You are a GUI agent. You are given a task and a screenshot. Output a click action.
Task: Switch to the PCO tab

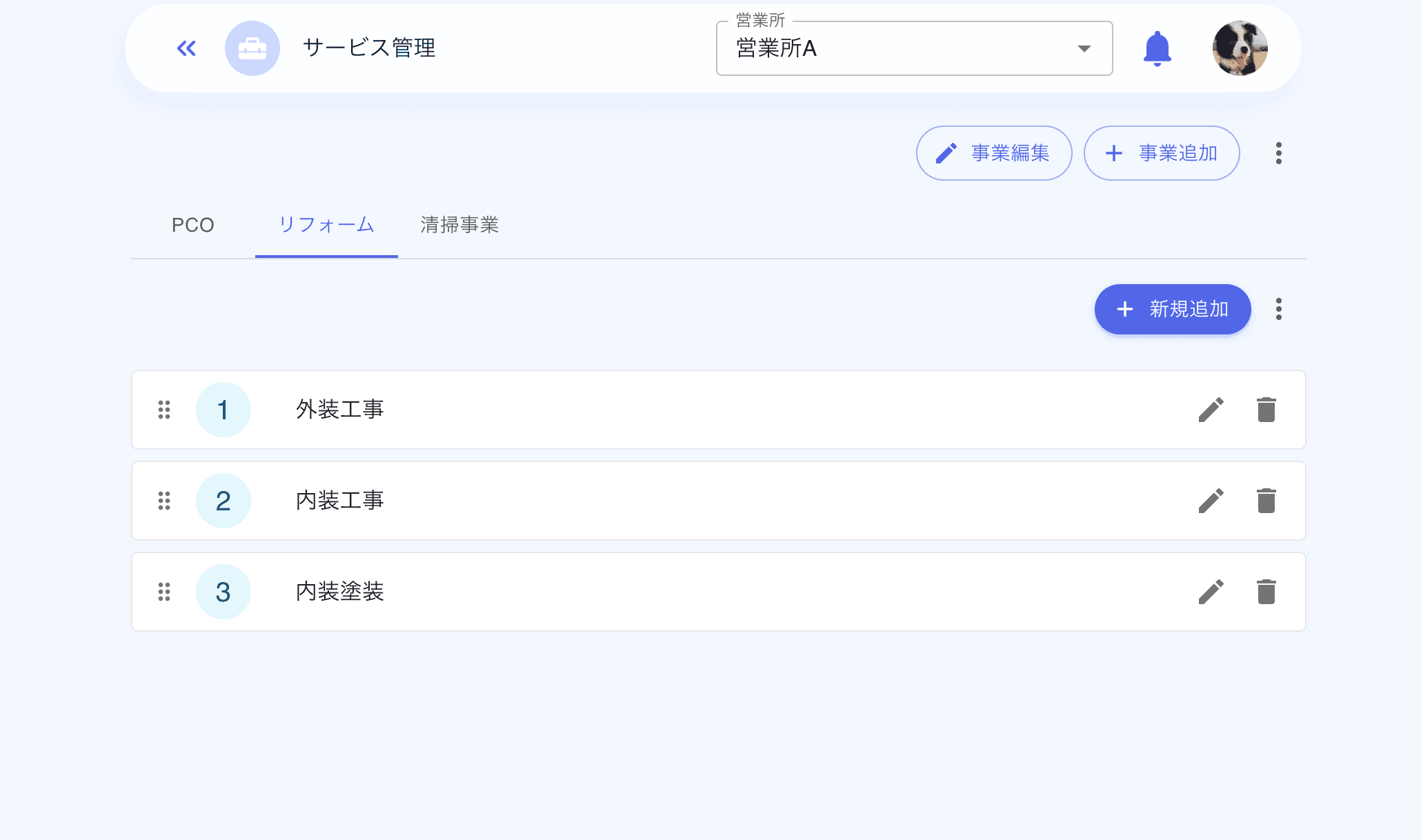pyautogui.click(x=193, y=225)
